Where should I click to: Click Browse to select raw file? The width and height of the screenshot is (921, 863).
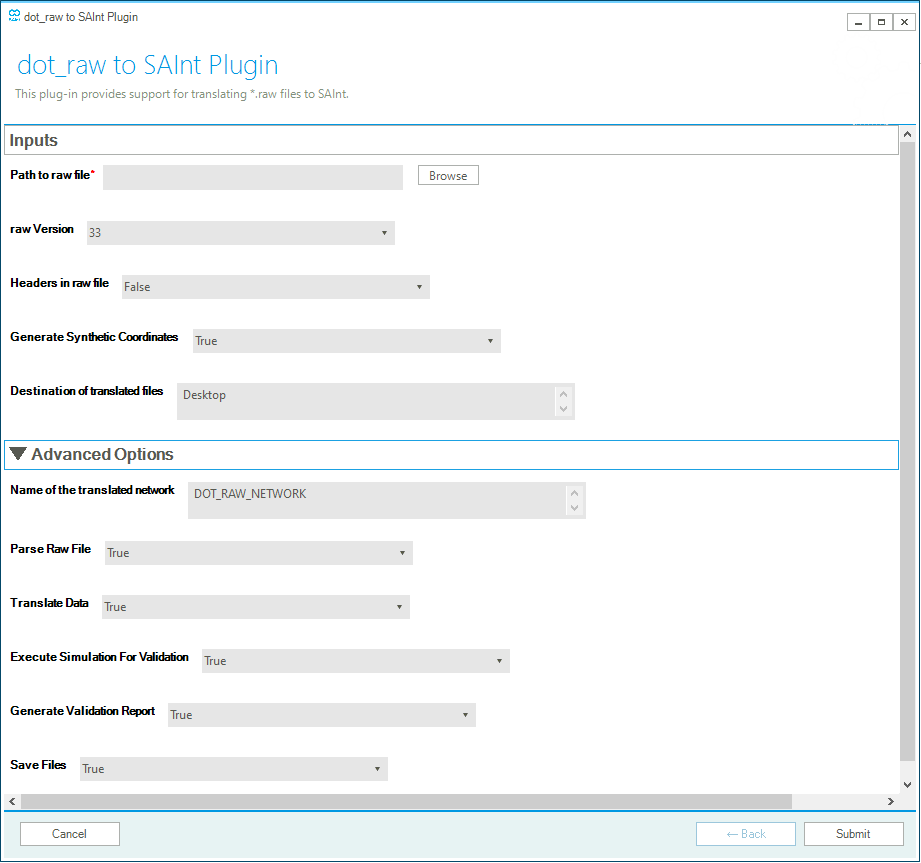(448, 175)
